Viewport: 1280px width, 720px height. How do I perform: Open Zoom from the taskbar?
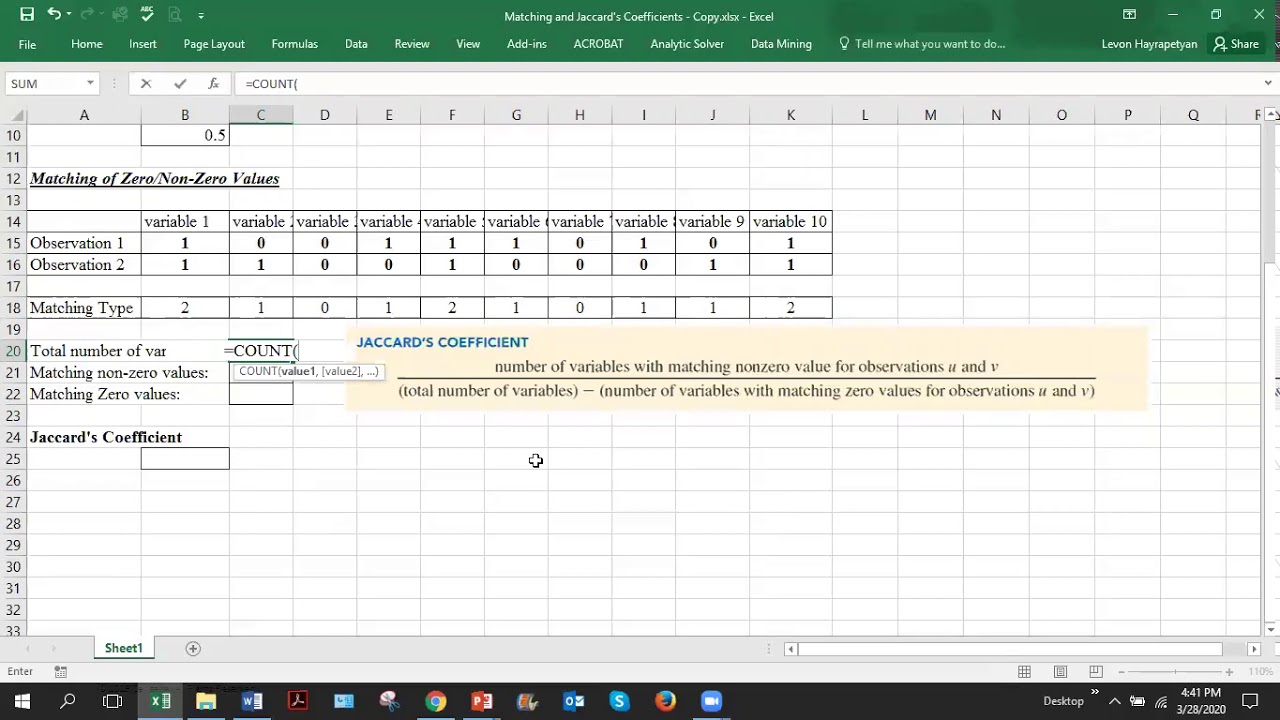click(x=711, y=701)
